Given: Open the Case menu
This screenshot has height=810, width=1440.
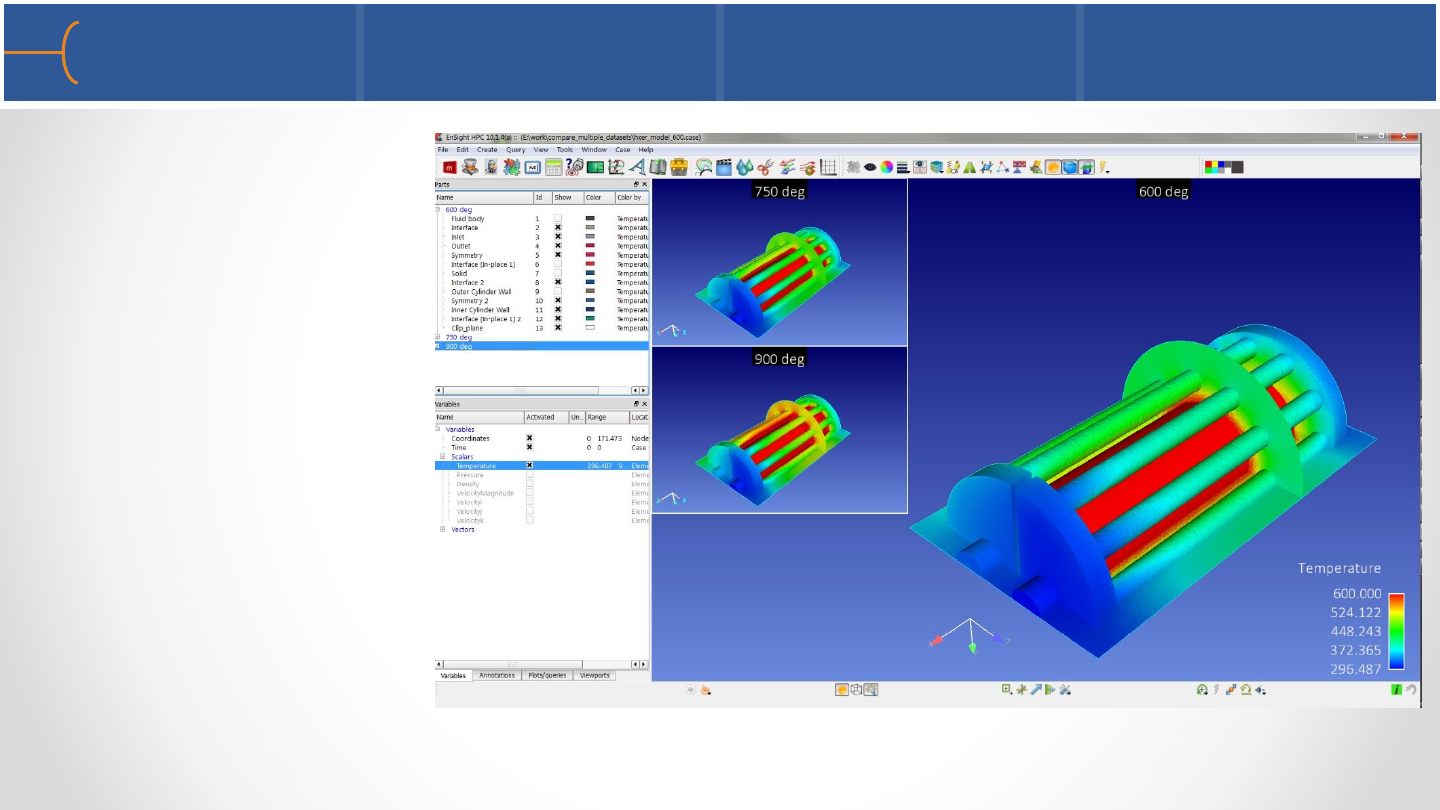Looking at the screenshot, I should [623, 149].
